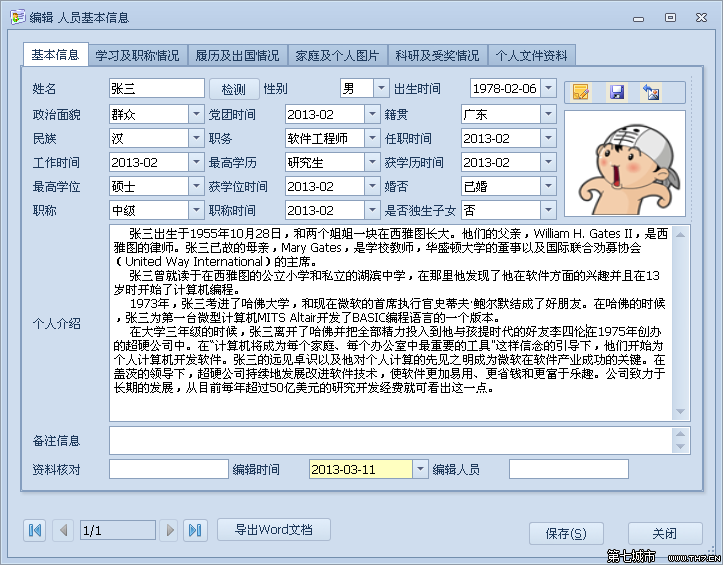Click the 关闭 button
Viewport: 723px width, 565px height.
coord(665,534)
